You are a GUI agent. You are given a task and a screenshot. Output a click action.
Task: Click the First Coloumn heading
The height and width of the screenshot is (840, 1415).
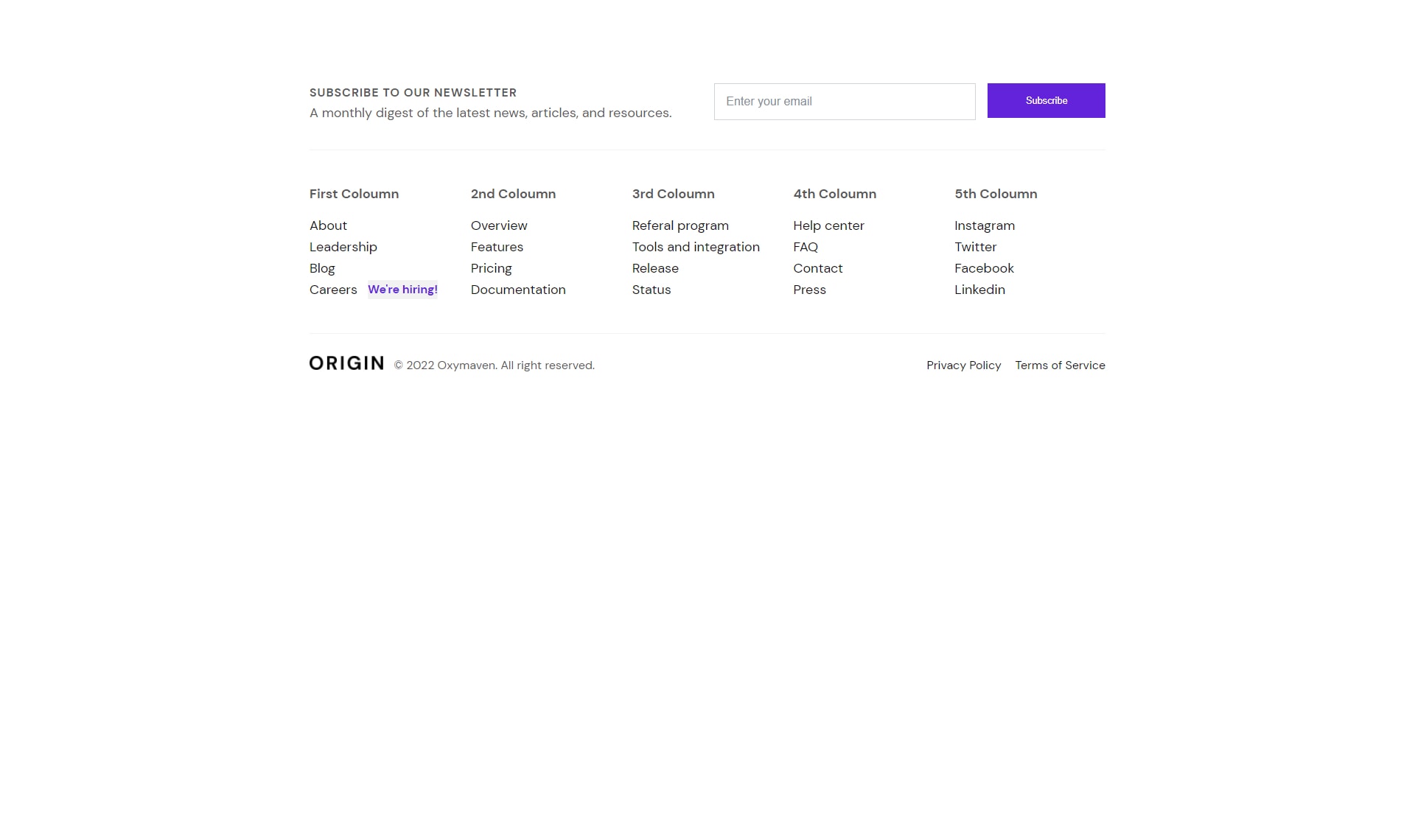pos(354,194)
